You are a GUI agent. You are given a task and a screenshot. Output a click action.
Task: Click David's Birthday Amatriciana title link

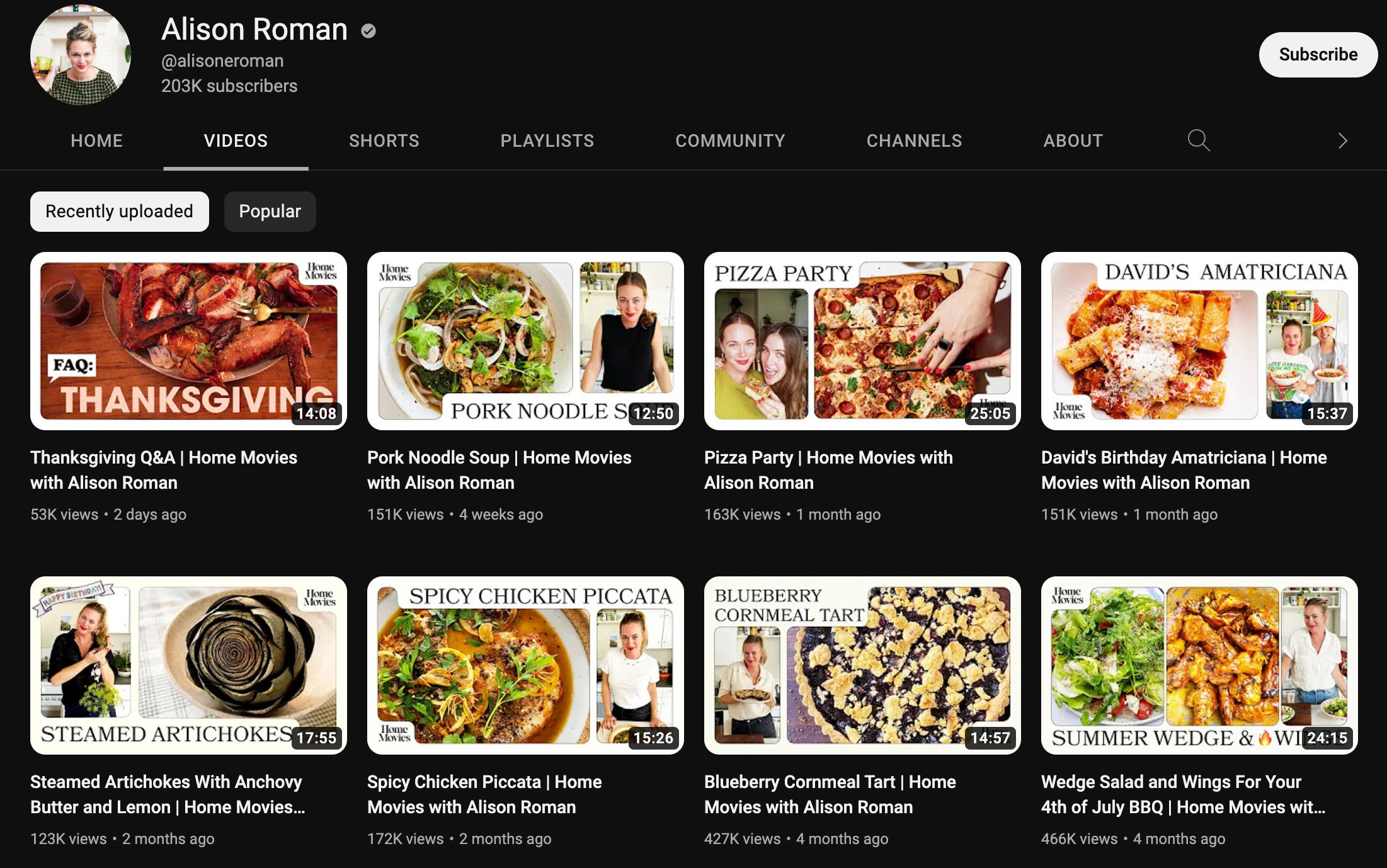tap(1184, 470)
